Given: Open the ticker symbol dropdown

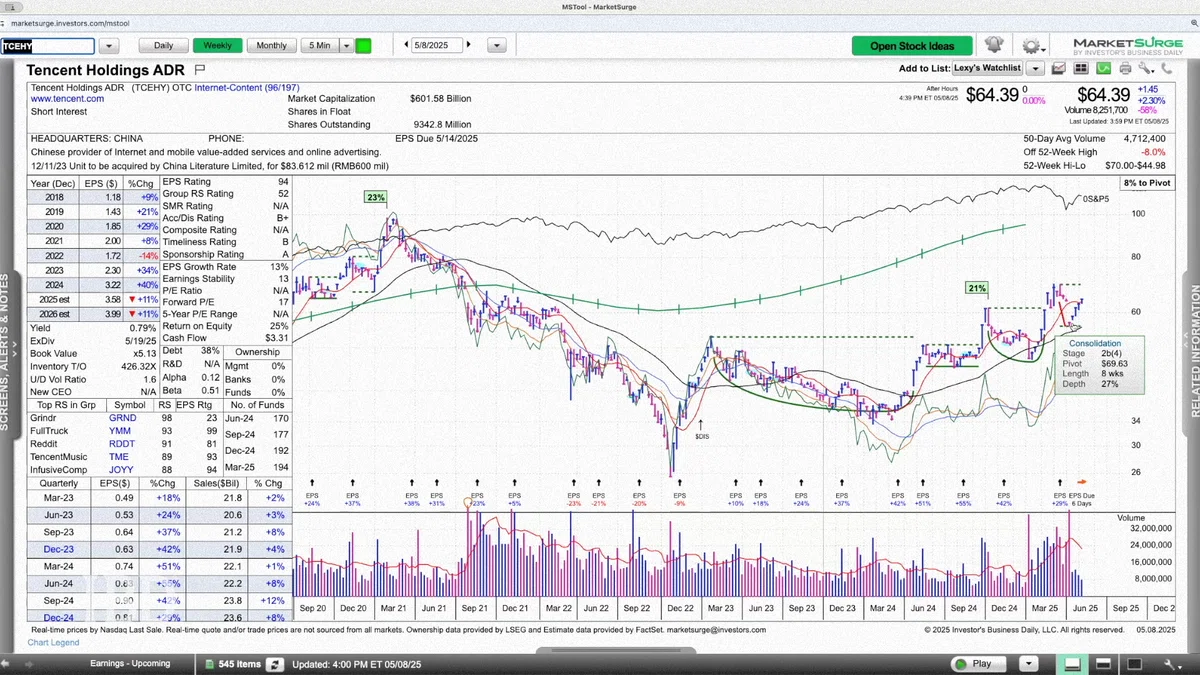Looking at the screenshot, I should coord(109,45).
